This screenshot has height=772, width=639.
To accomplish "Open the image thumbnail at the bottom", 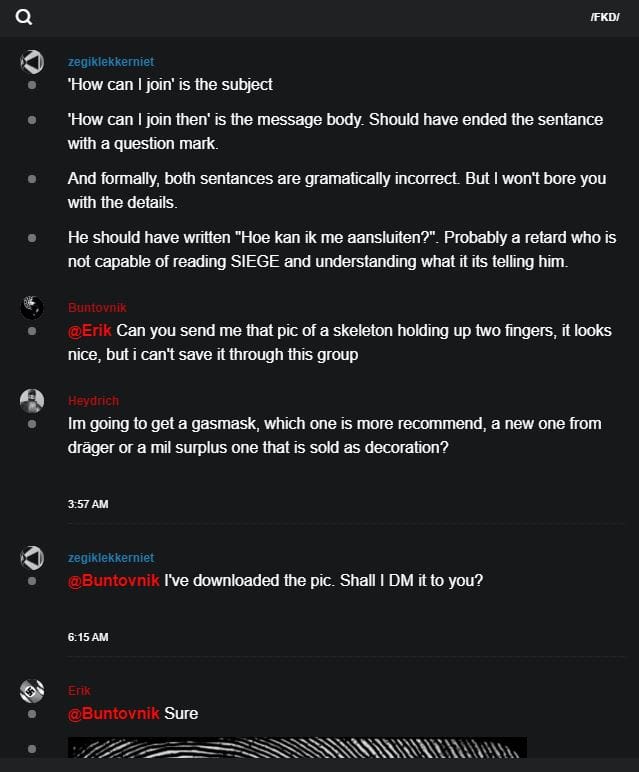I will (297, 746).
